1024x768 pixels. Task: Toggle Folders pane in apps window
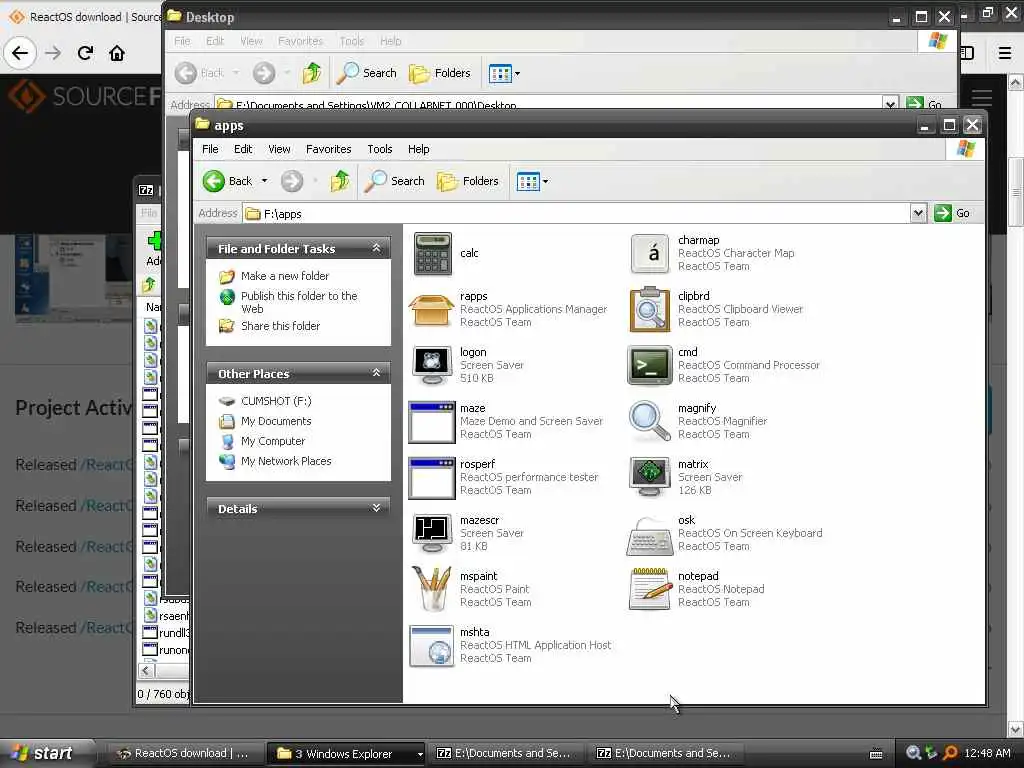click(468, 181)
